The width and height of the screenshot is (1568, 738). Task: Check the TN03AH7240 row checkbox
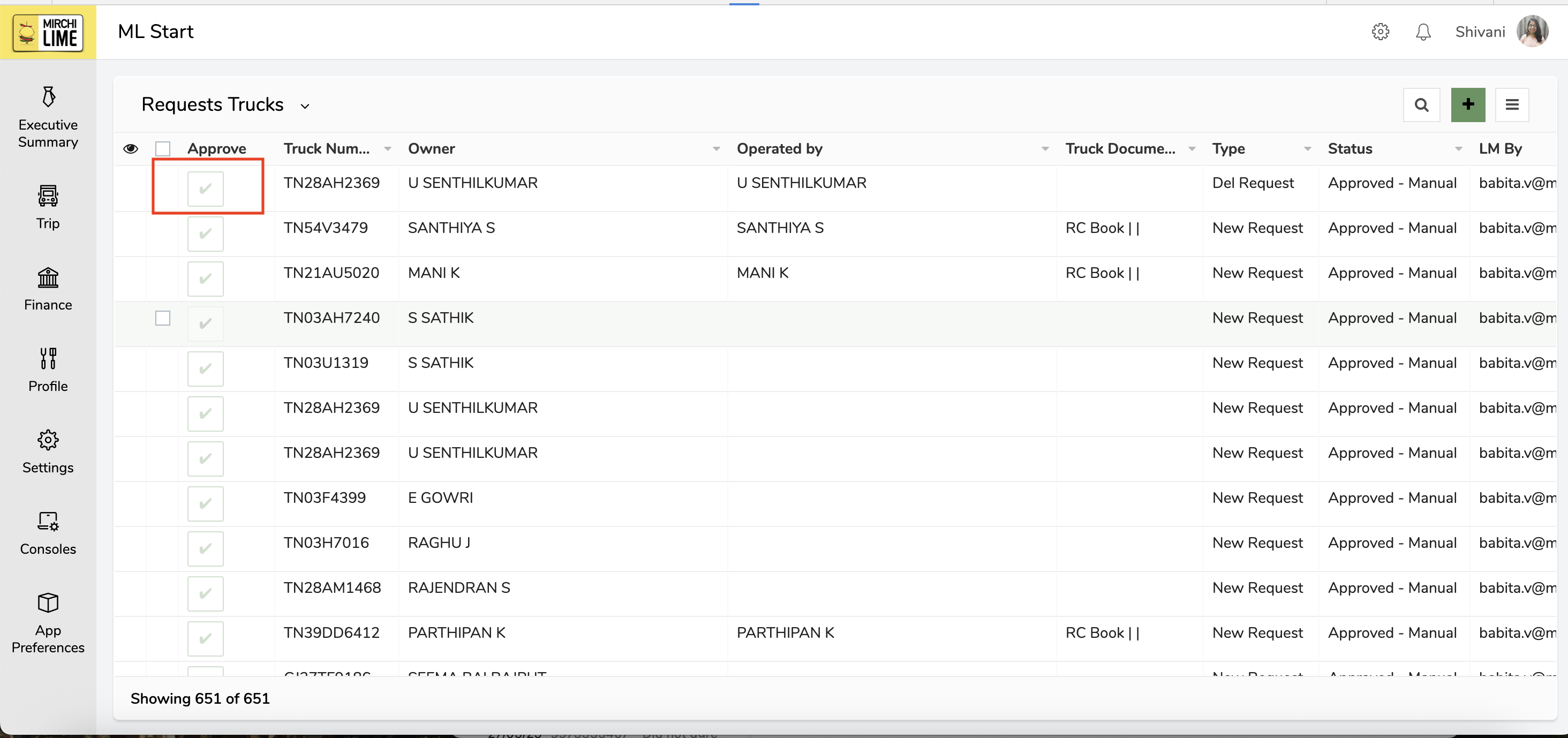tap(162, 318)
